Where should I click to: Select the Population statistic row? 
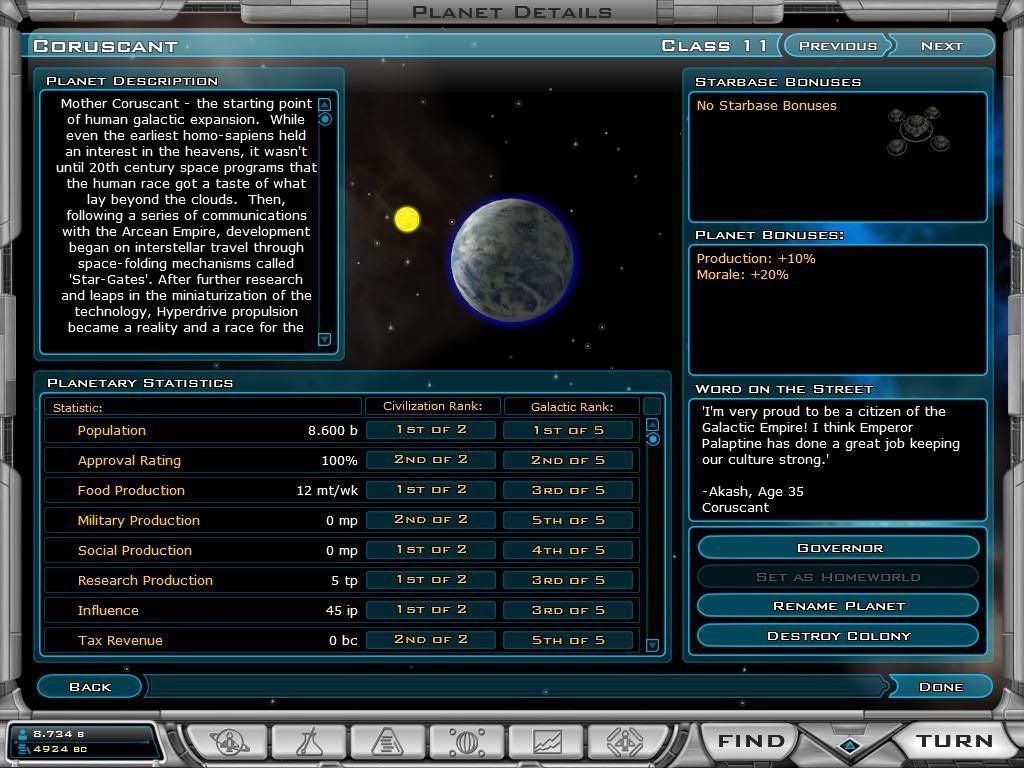[x=341, y=430]
